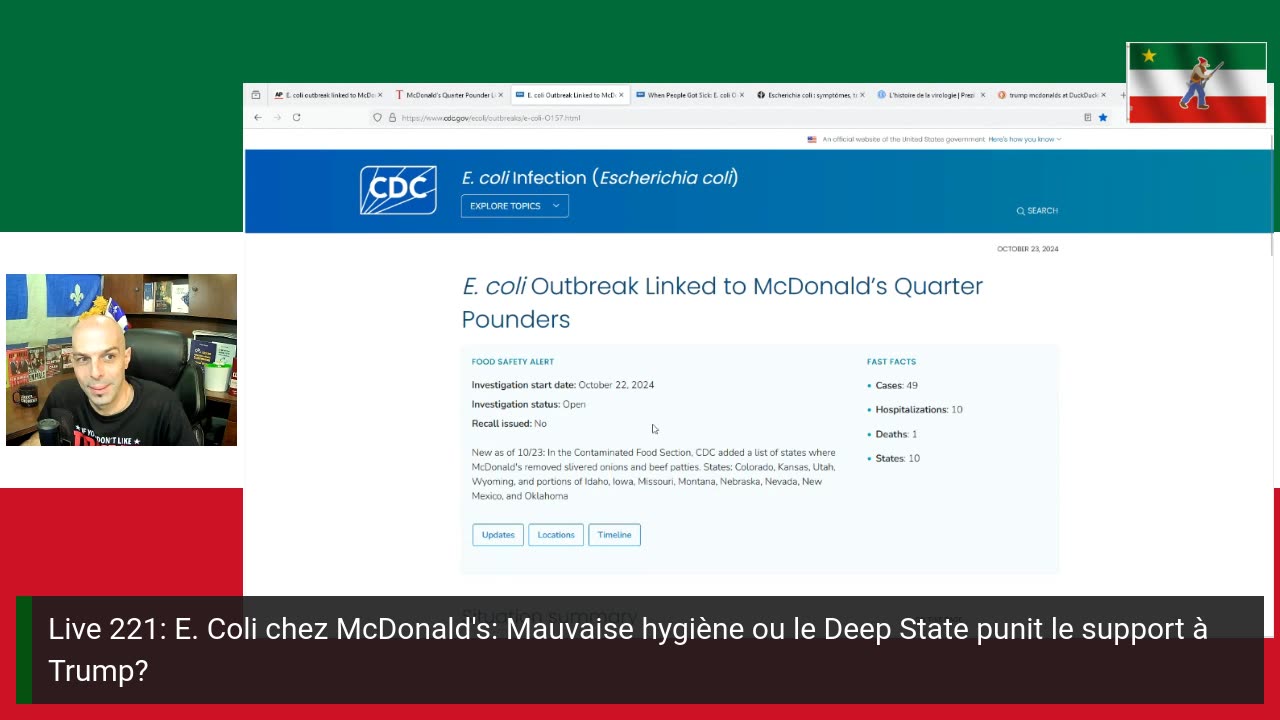Click the Locations button

click(x=555, y=535)
